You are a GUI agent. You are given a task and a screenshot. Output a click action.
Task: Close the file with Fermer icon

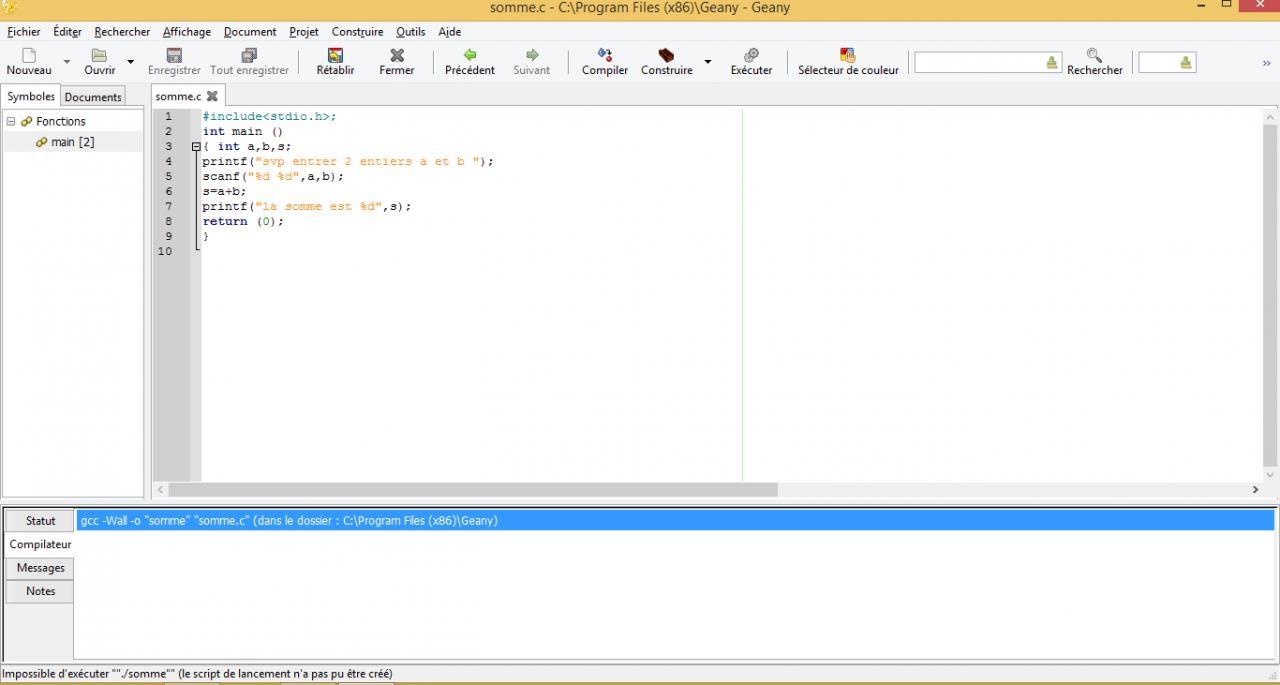(397, 56)
